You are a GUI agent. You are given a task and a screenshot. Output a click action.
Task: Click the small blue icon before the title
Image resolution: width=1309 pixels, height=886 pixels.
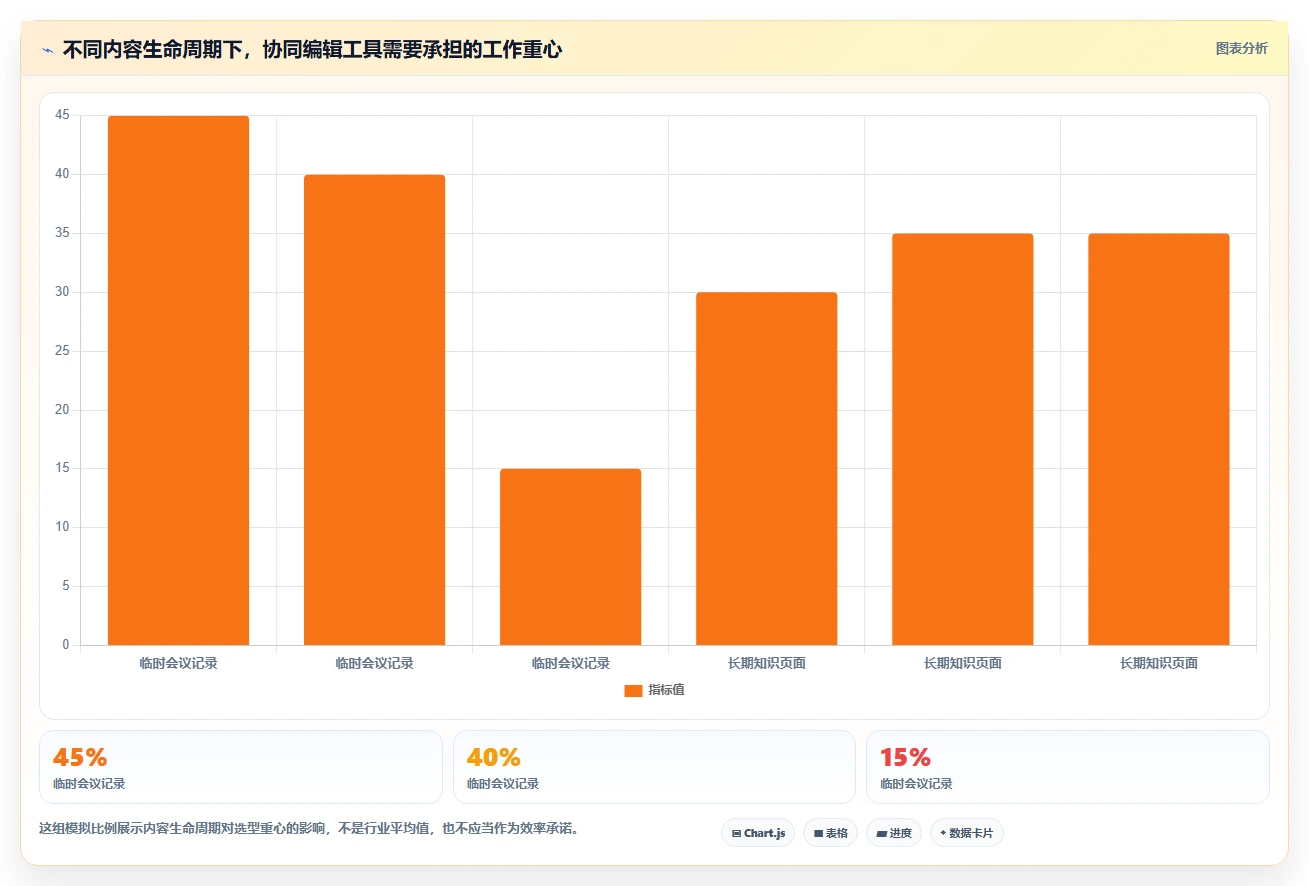point(47,50)
